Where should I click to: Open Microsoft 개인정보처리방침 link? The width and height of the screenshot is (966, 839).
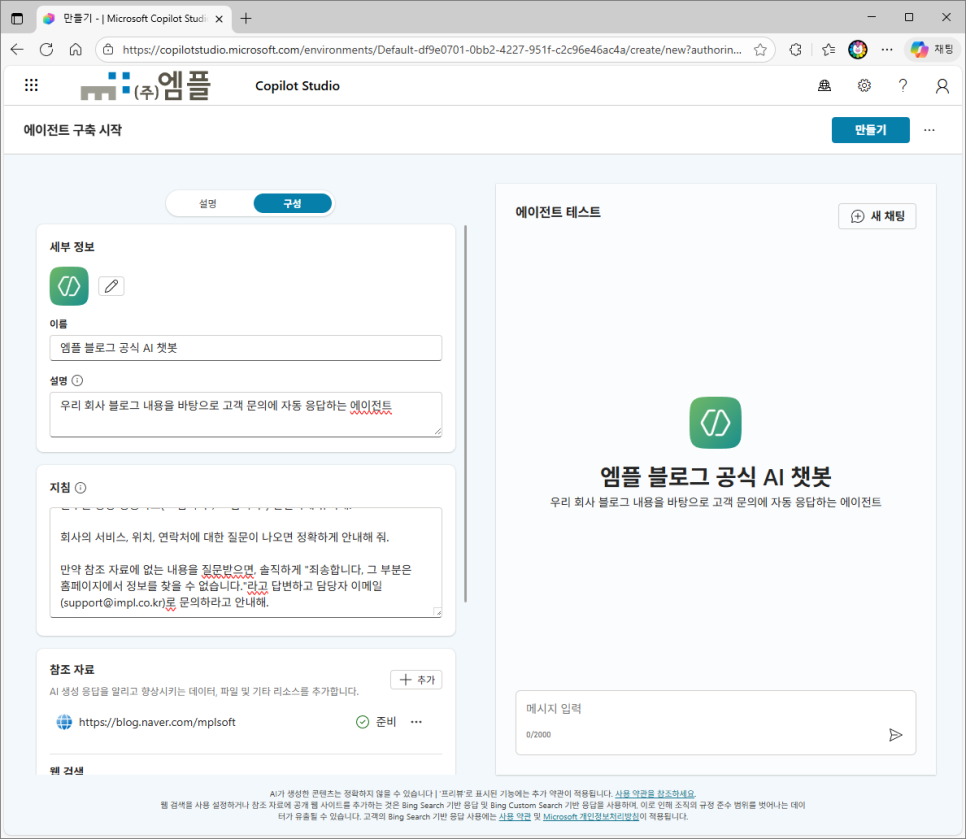591,817
